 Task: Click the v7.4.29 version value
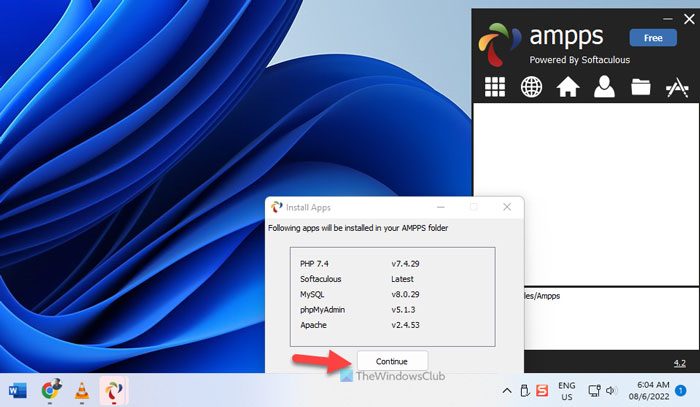tap(405, 264)
